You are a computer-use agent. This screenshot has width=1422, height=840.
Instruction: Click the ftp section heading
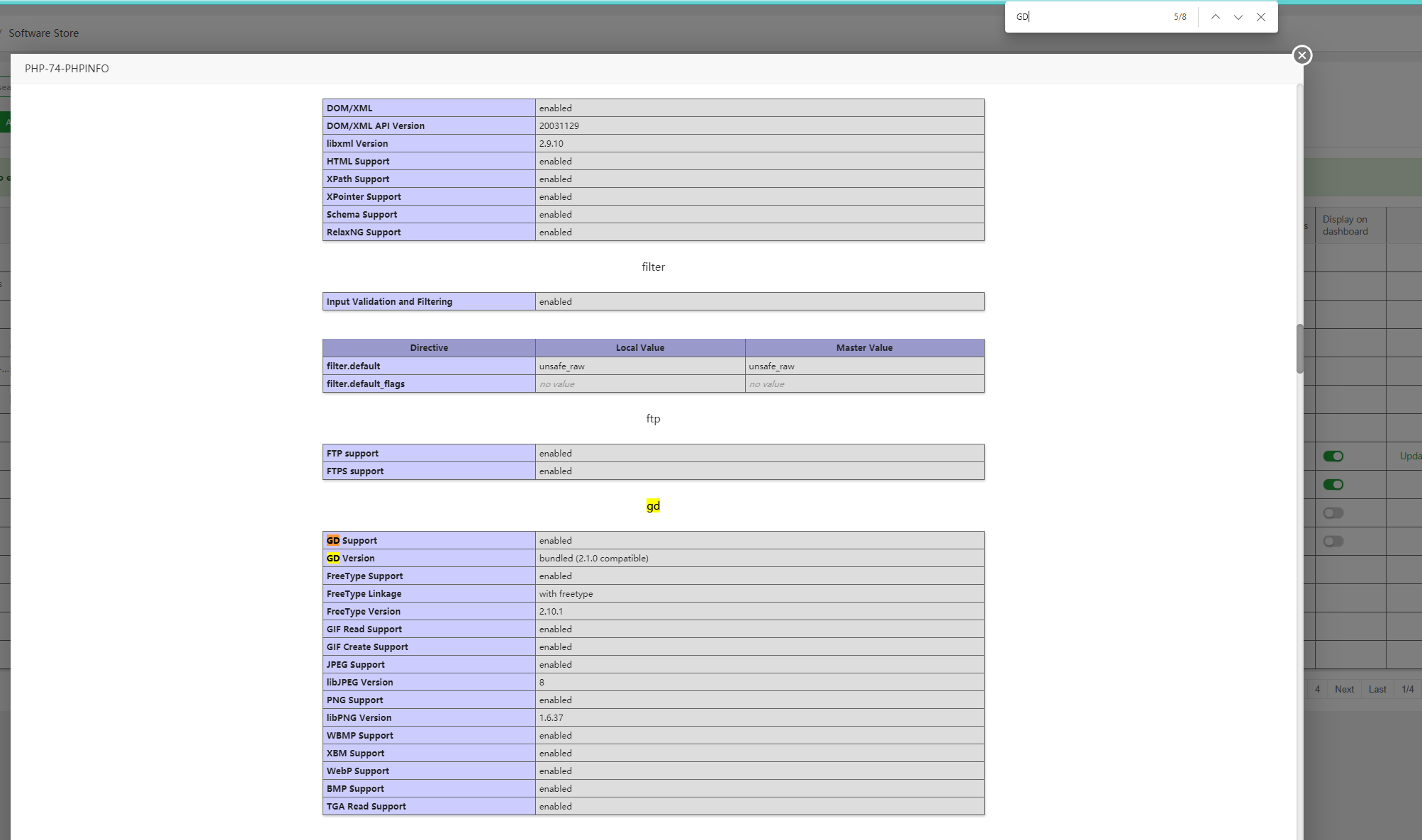click(653, 419)
